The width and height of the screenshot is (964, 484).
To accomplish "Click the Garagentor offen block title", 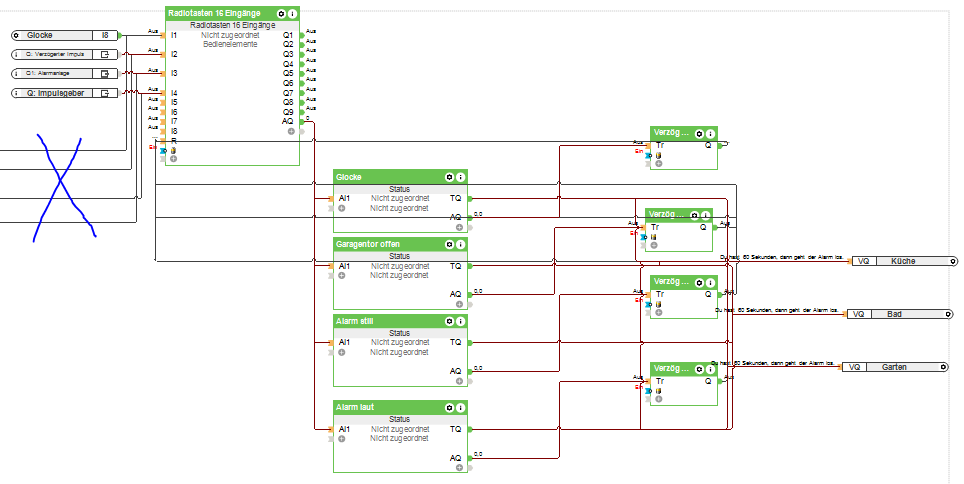I will click(x=368, y=244).
